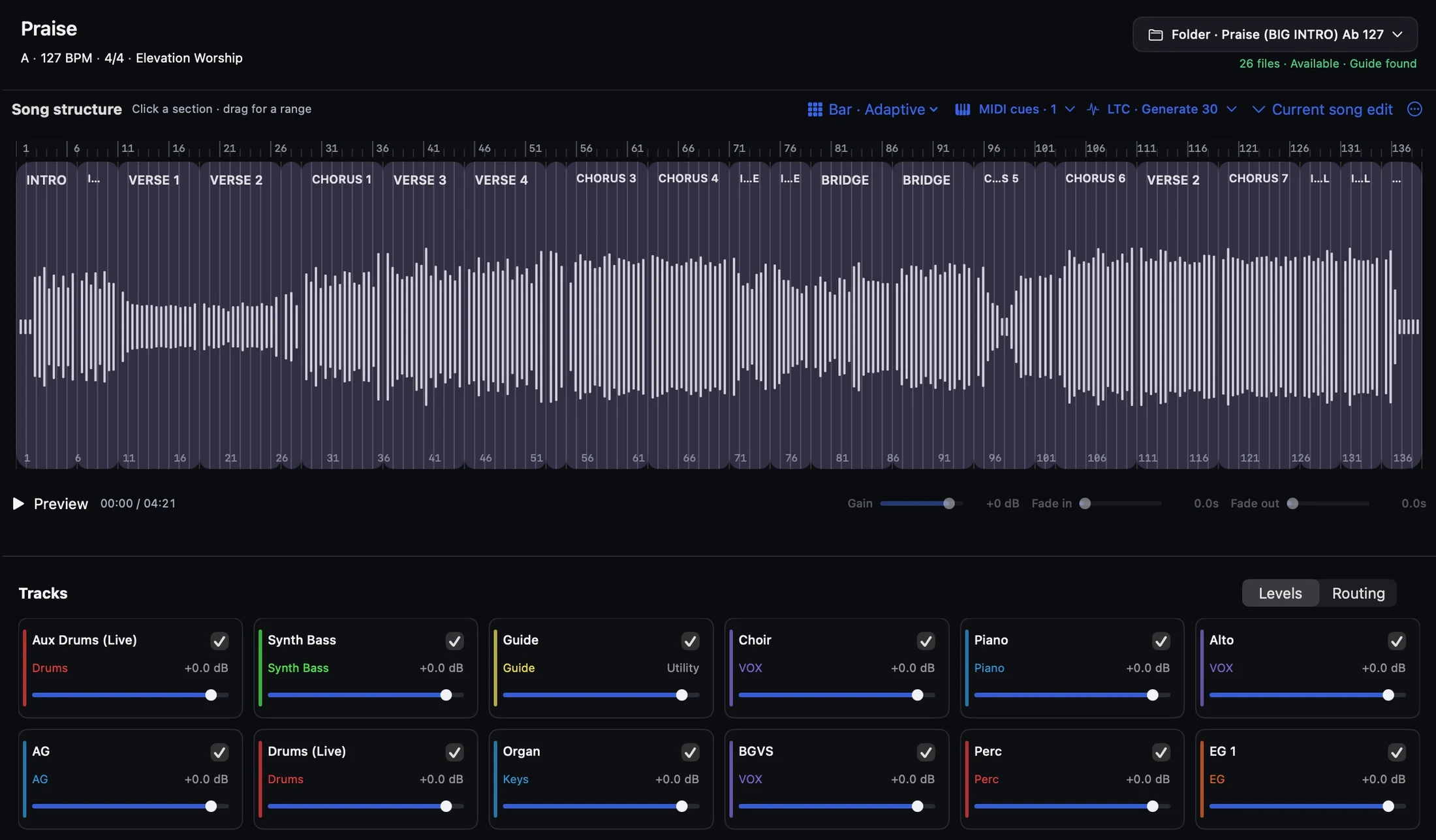This screenshot has width=1436, height=840.
Task: Disable the Perc track checkbox
Action: (x=1161, y=752)
